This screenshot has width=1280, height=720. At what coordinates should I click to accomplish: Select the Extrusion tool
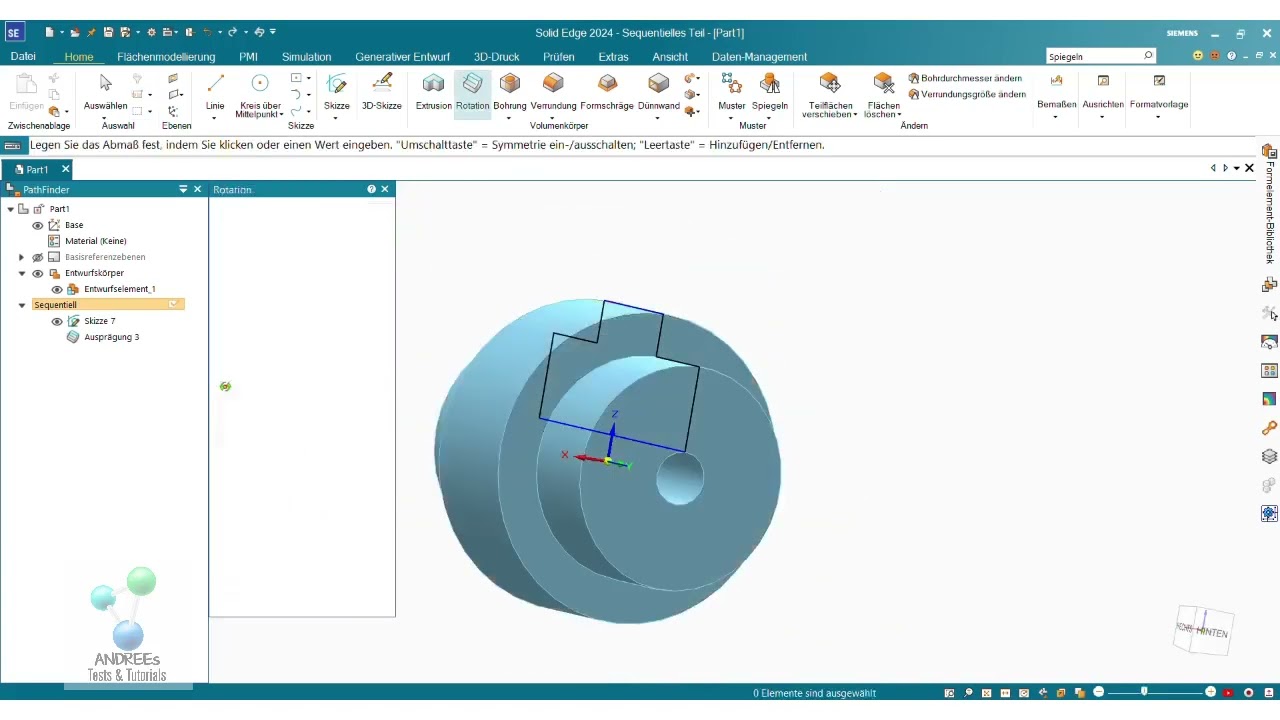433,92
